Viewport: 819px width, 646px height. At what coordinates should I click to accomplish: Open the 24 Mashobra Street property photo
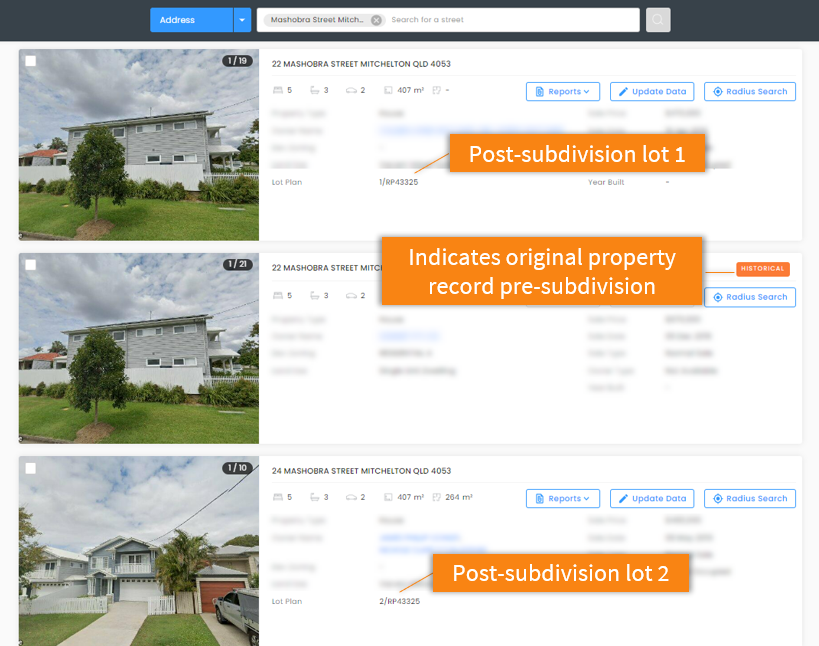(139, 551)
